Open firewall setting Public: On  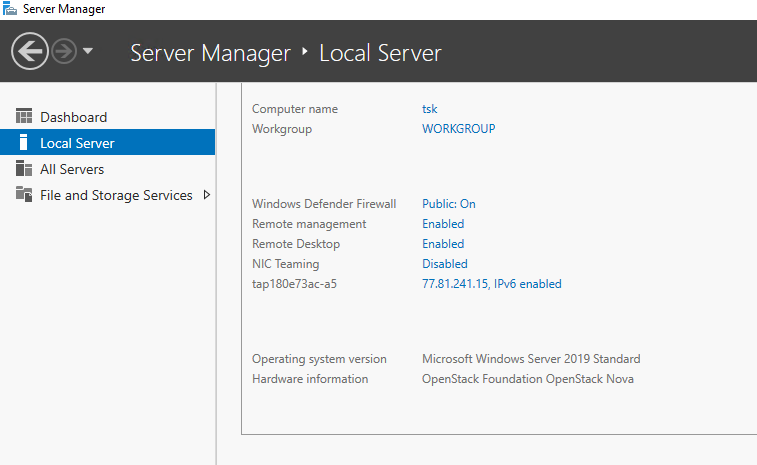pos(449,204)
